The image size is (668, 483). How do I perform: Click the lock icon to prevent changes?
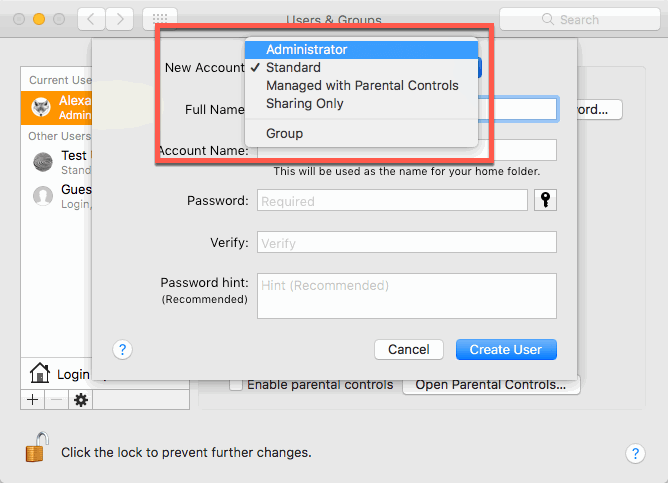click(x=37, y=447)
